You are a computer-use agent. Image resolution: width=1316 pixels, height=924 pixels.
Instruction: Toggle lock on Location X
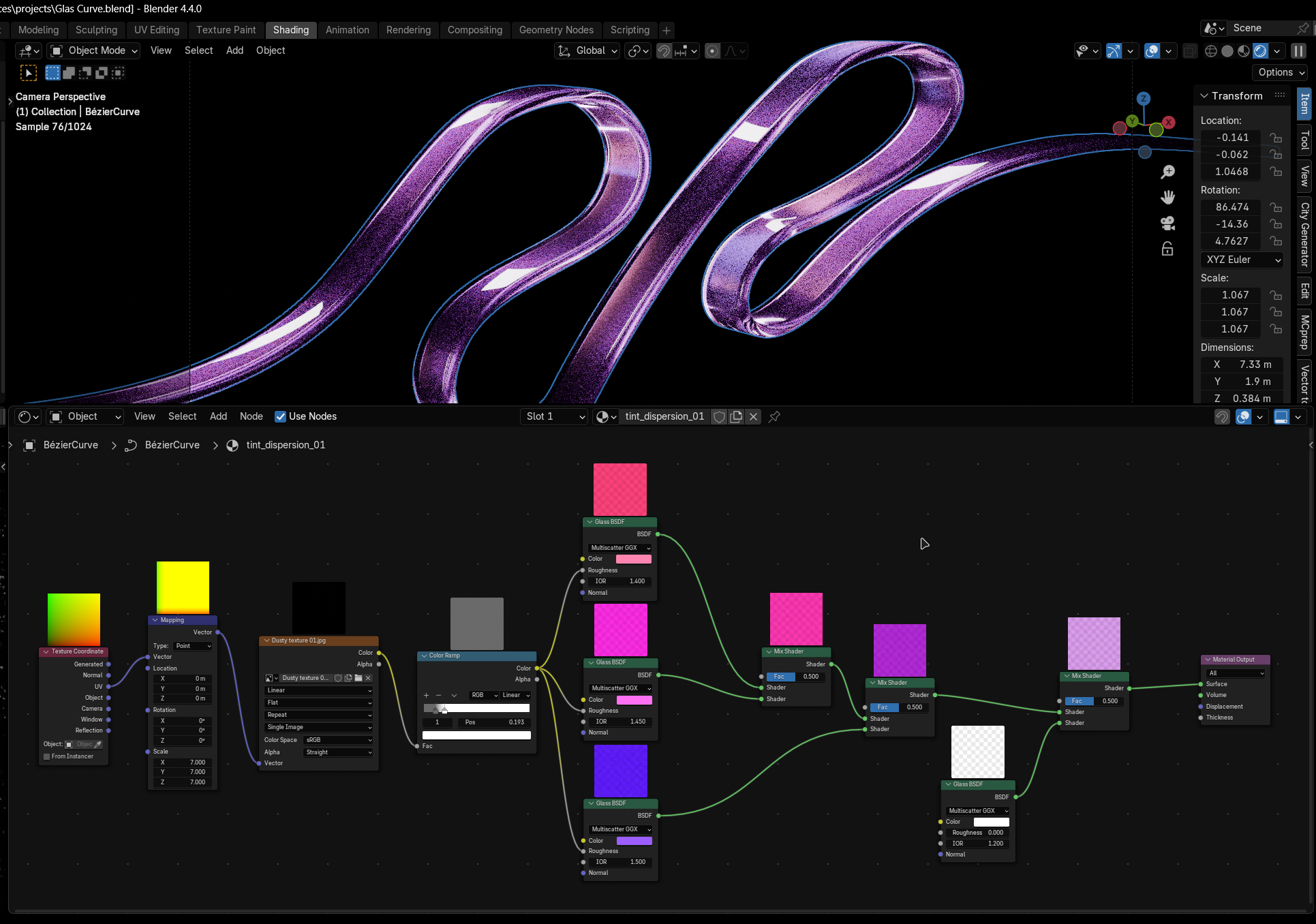point(1276,138)
